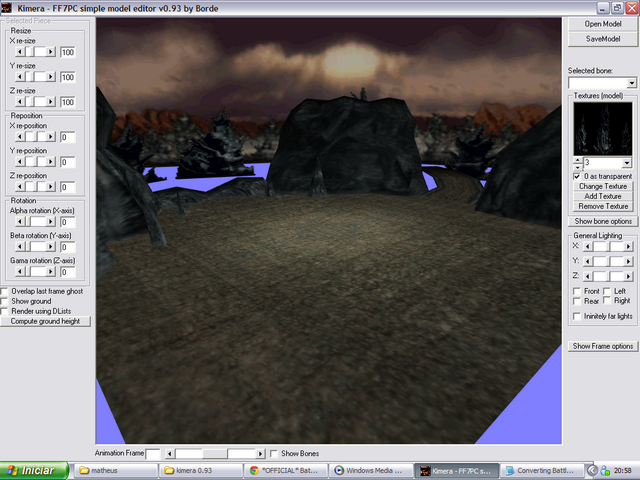This screenshot has height=480, width=640.
Task: Click left arrow of Beta rotation scrollbar
Action: pyautogui.click(x=20, y=247)
